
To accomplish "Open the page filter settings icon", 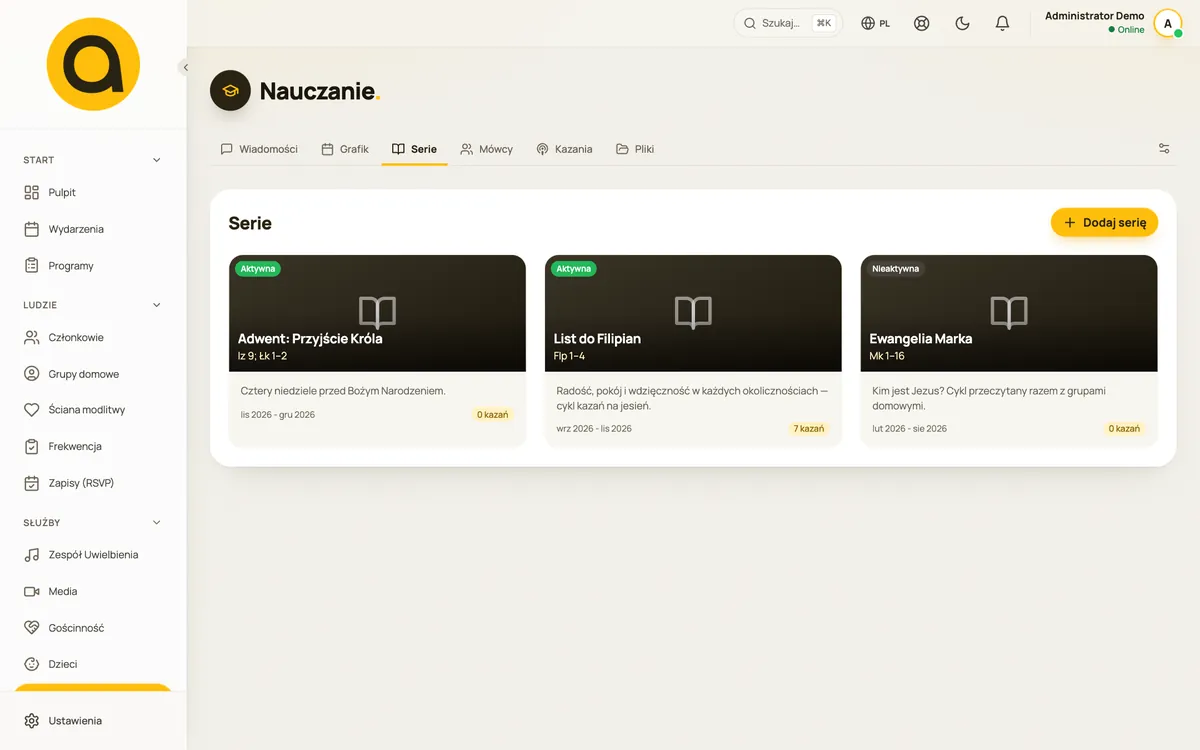I will coord(1164,149).
